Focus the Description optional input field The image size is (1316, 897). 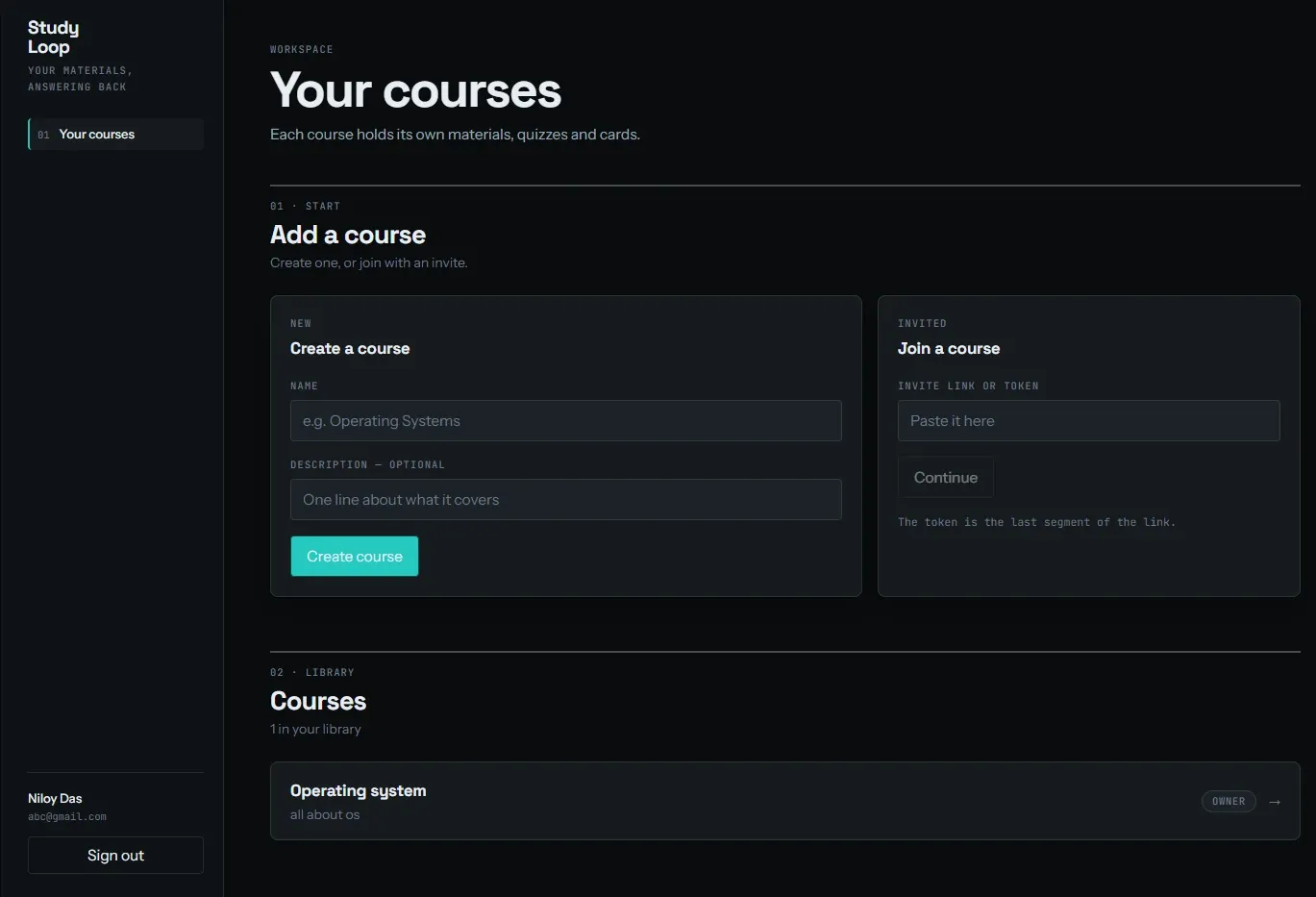click(566, 500)
